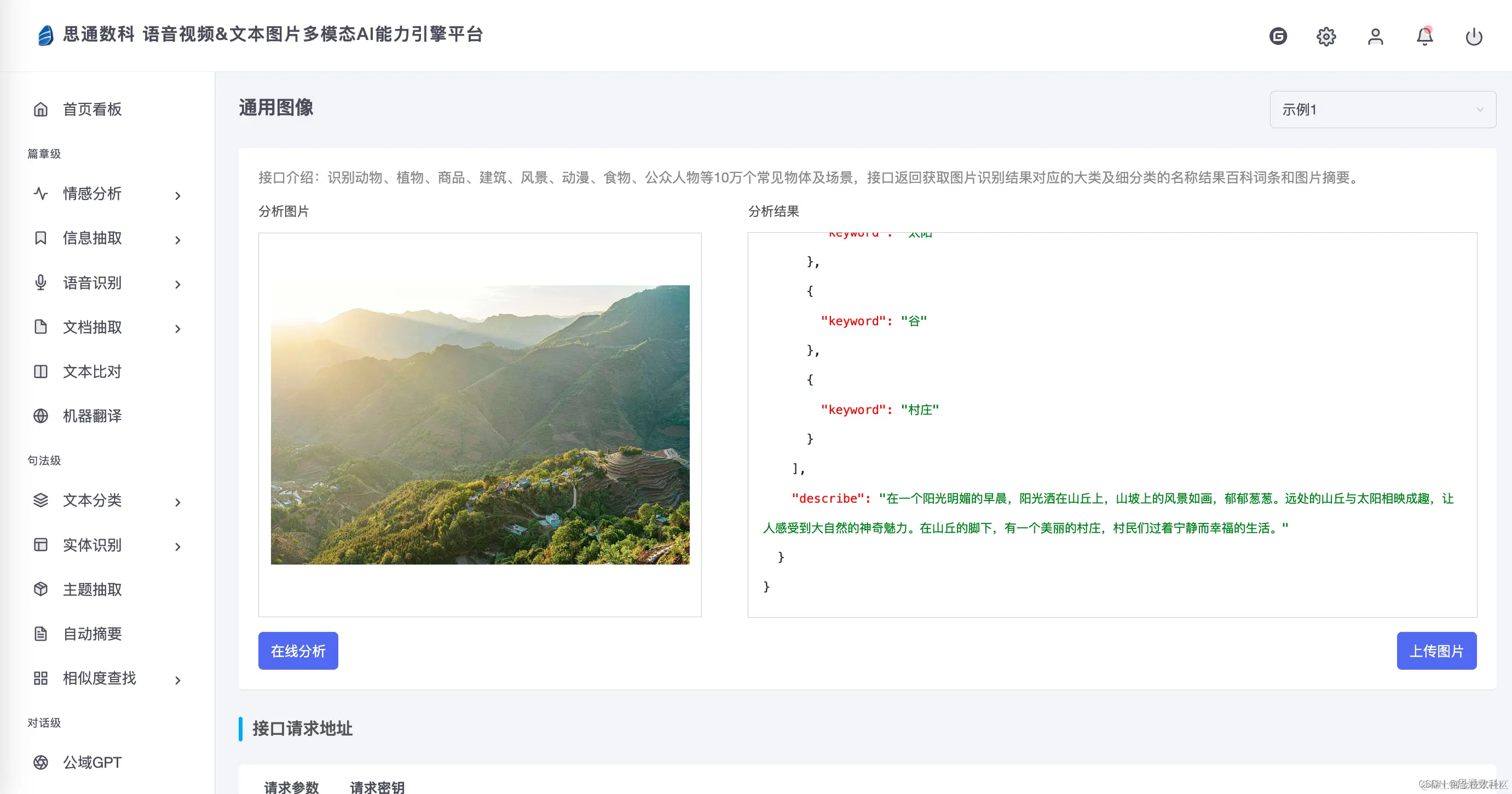Open 主题抽取 sidebar item
Viewport: 1512px width, 794px height.
92,589
